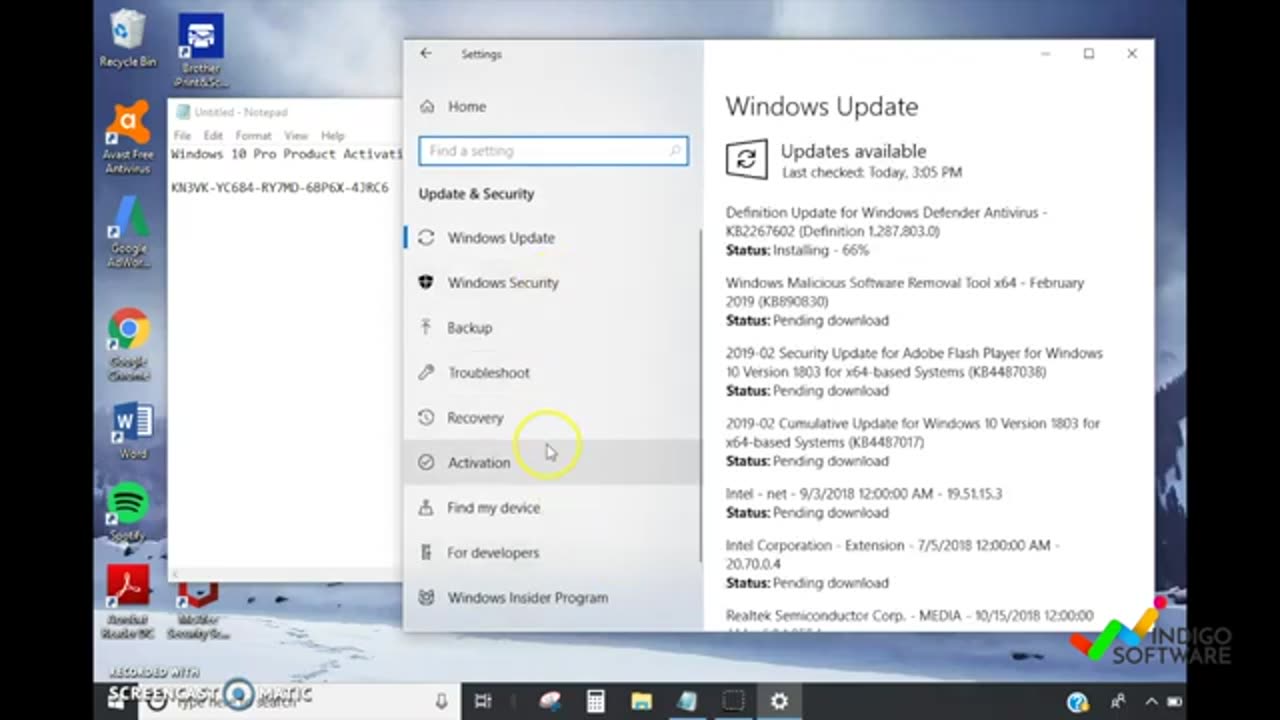Open Notepad Help menu
1280x720 pixels.
[x=333, y=135]
